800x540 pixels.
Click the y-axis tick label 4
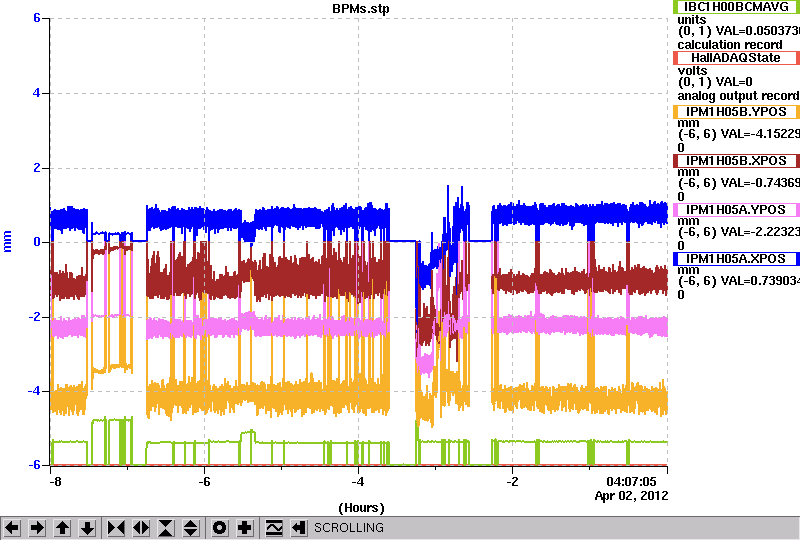point(37,93)
